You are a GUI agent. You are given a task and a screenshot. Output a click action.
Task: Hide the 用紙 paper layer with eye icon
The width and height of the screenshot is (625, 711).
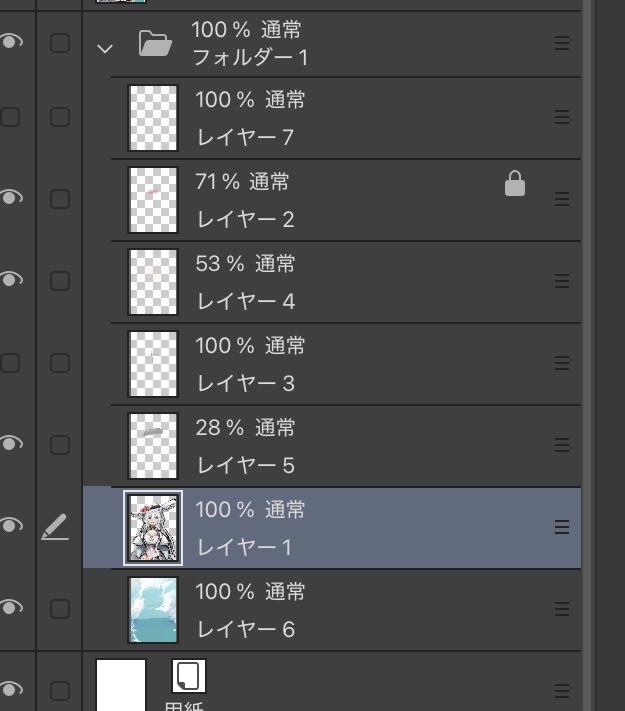11,689
